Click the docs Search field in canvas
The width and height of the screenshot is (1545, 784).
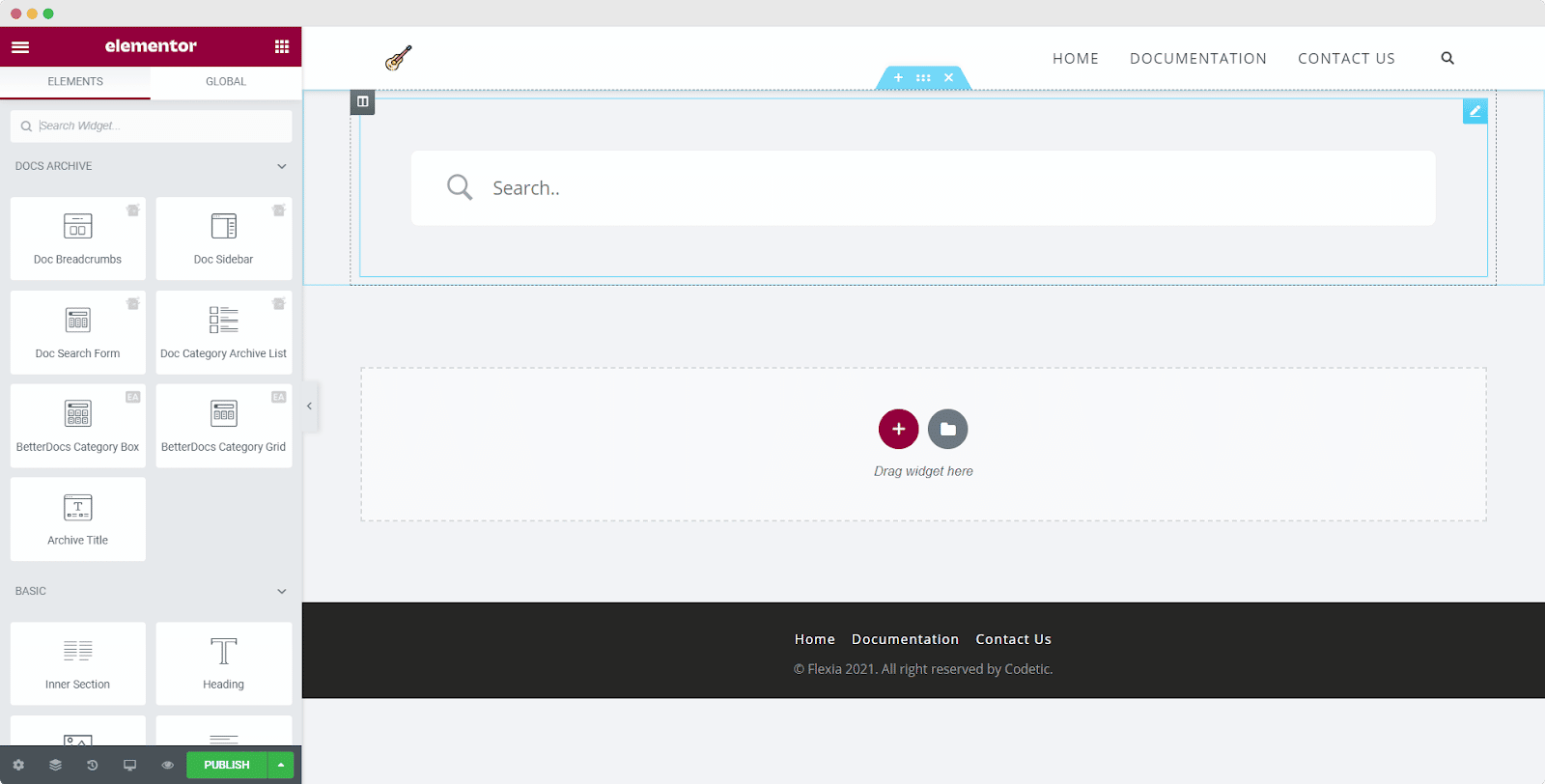tap(923, 188)
